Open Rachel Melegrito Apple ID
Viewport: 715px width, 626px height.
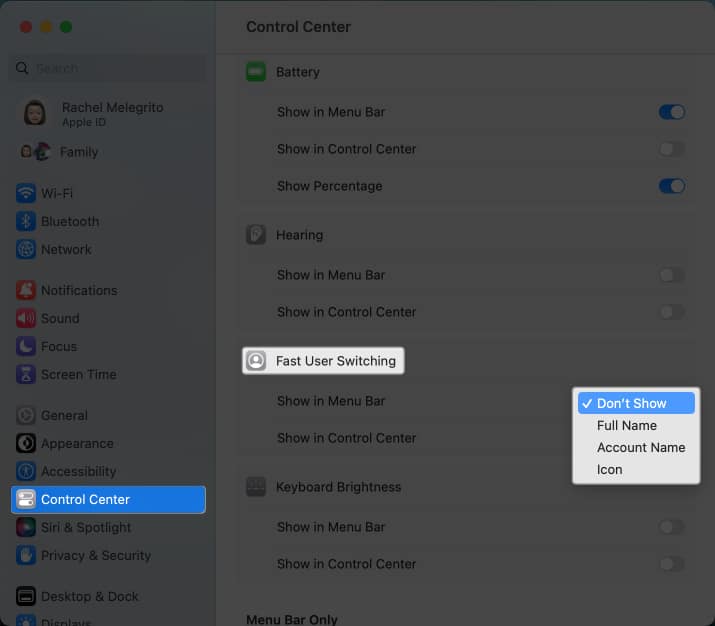108,114
